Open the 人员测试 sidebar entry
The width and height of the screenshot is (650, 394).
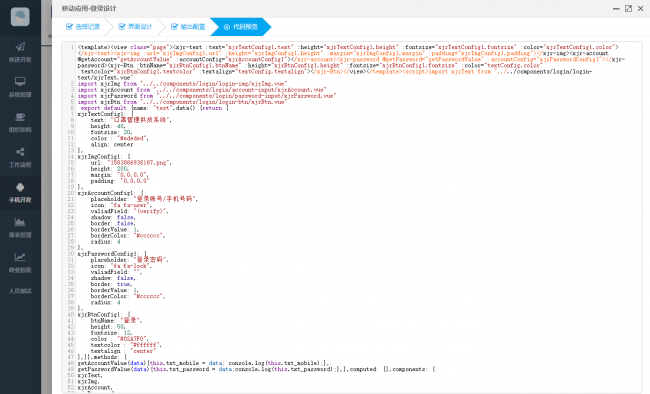pyautogui.click(x=20, y=291)
